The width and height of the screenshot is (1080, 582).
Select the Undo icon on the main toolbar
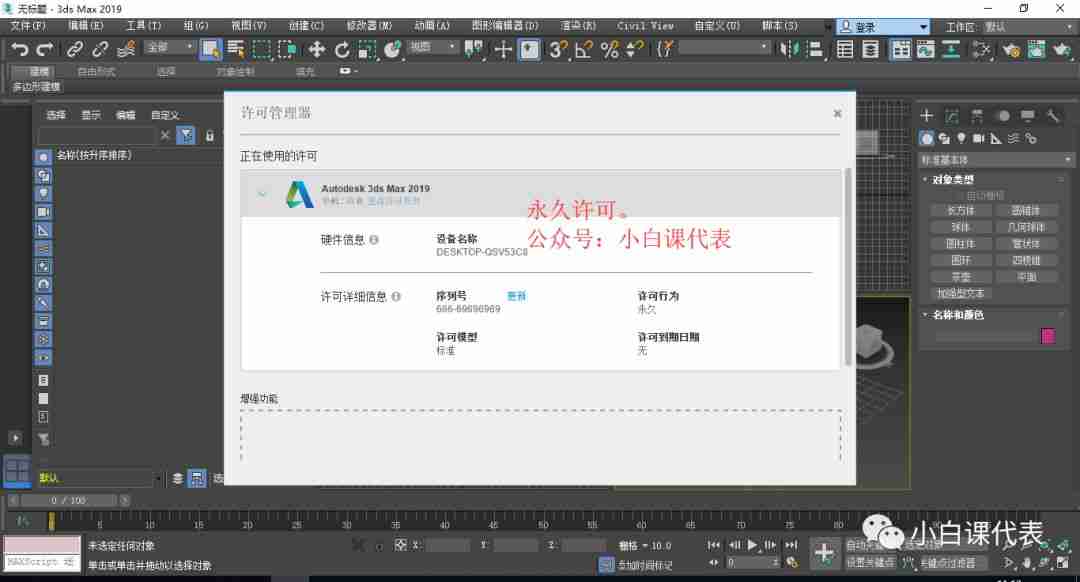(x=21, y=47)
